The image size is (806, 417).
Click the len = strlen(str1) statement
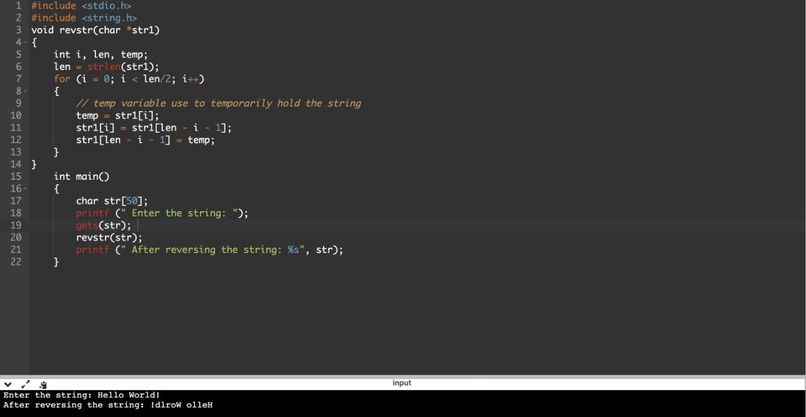click(107, 67)
